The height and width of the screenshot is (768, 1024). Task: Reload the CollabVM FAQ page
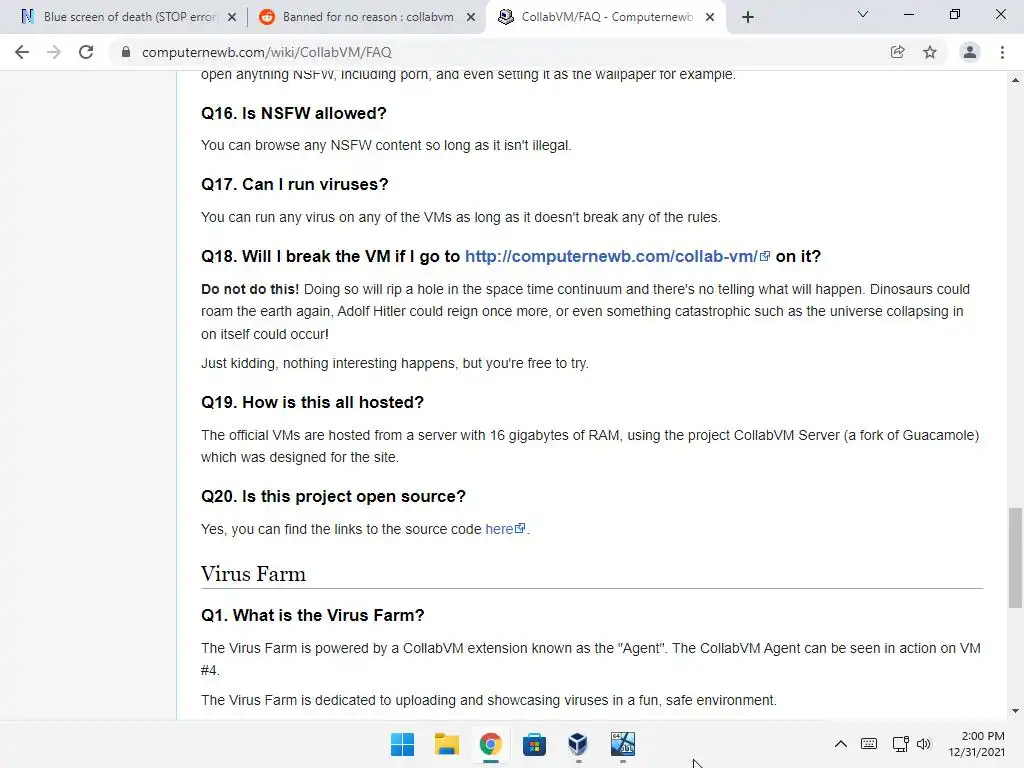[86, 52]
